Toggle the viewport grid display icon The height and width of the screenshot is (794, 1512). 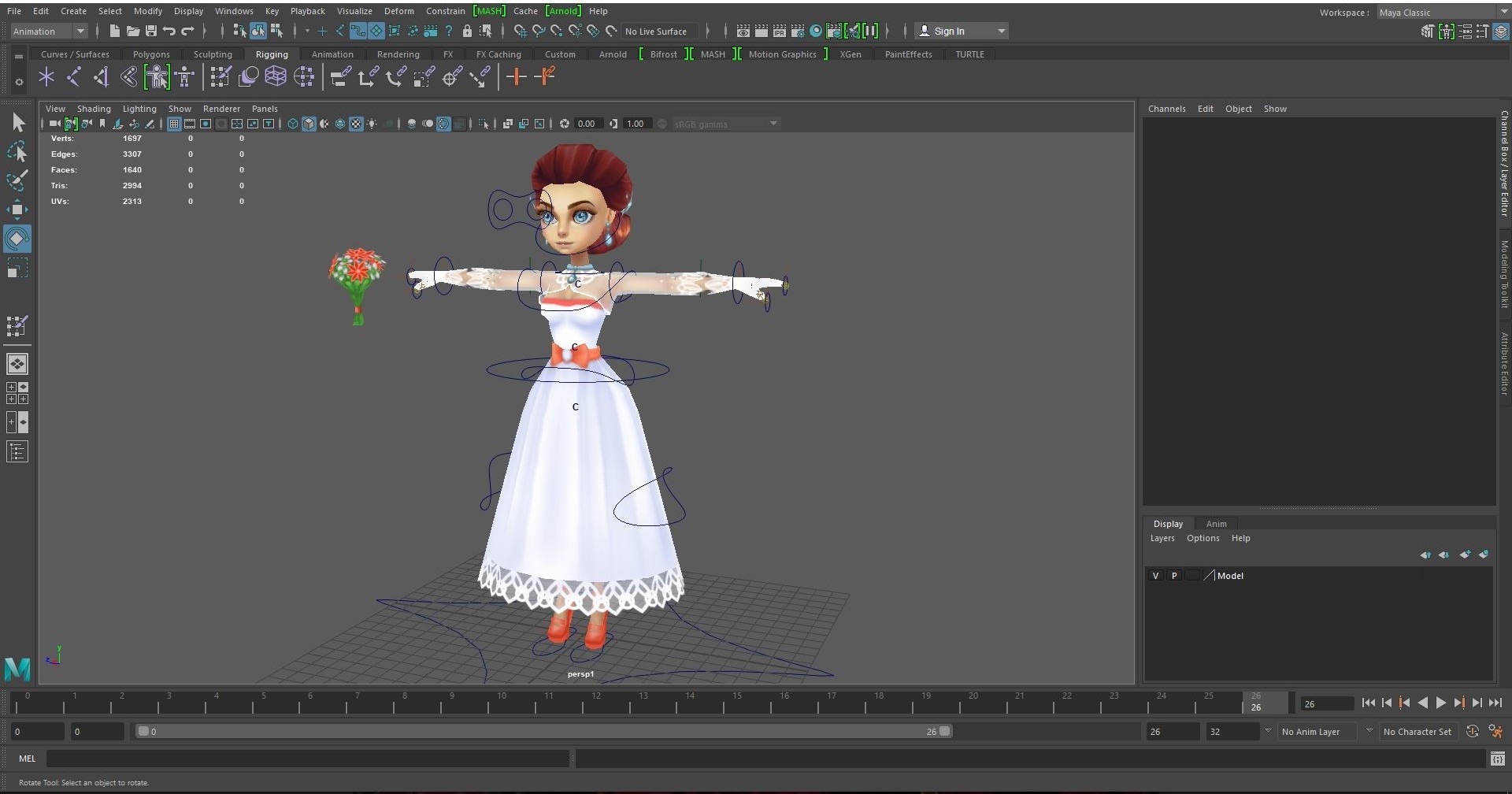pyautogui.click(x=174, y=124)
